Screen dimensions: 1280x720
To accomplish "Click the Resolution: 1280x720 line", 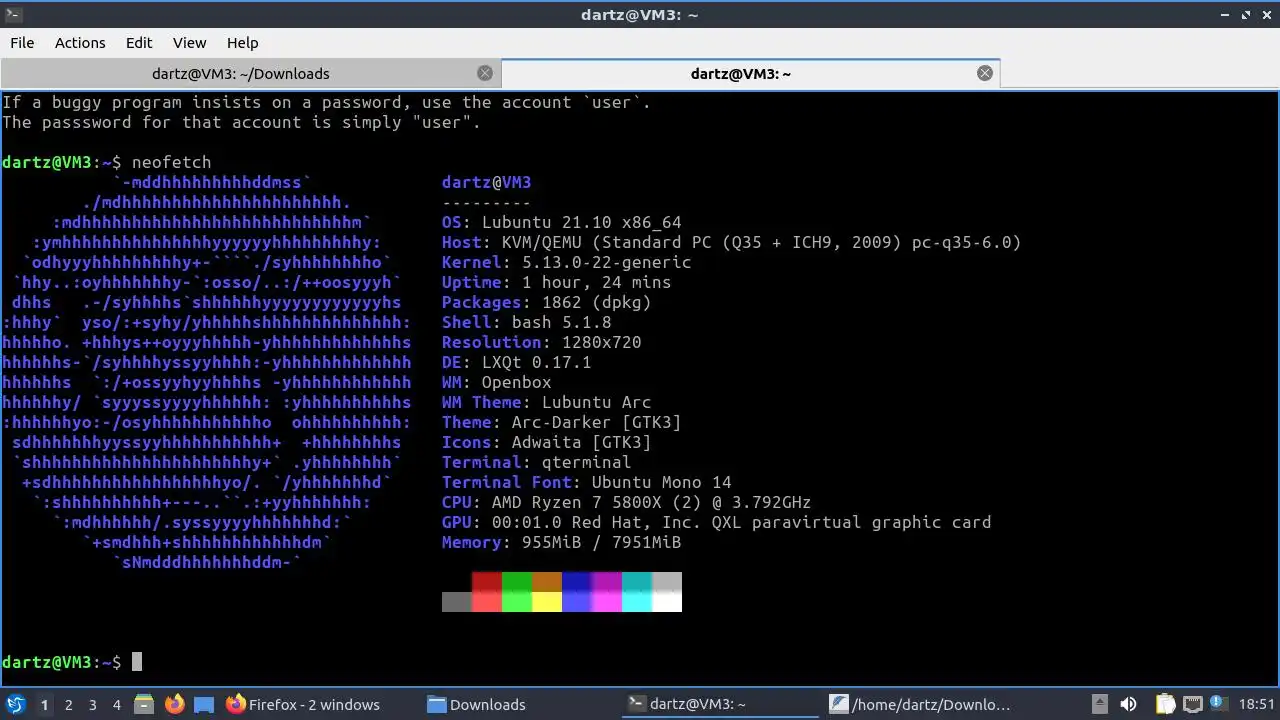I will point(541,342).
